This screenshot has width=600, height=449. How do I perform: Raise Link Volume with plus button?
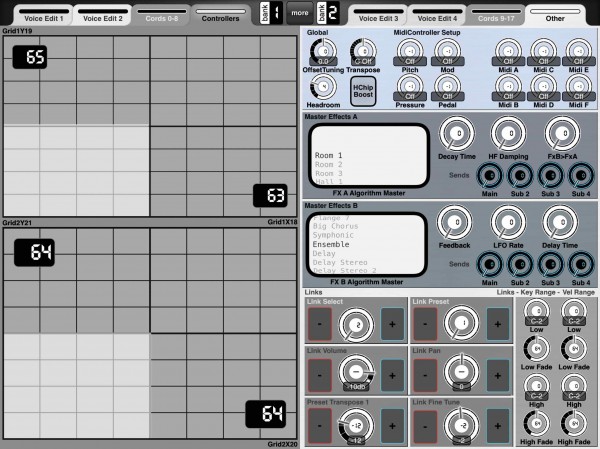392,376
